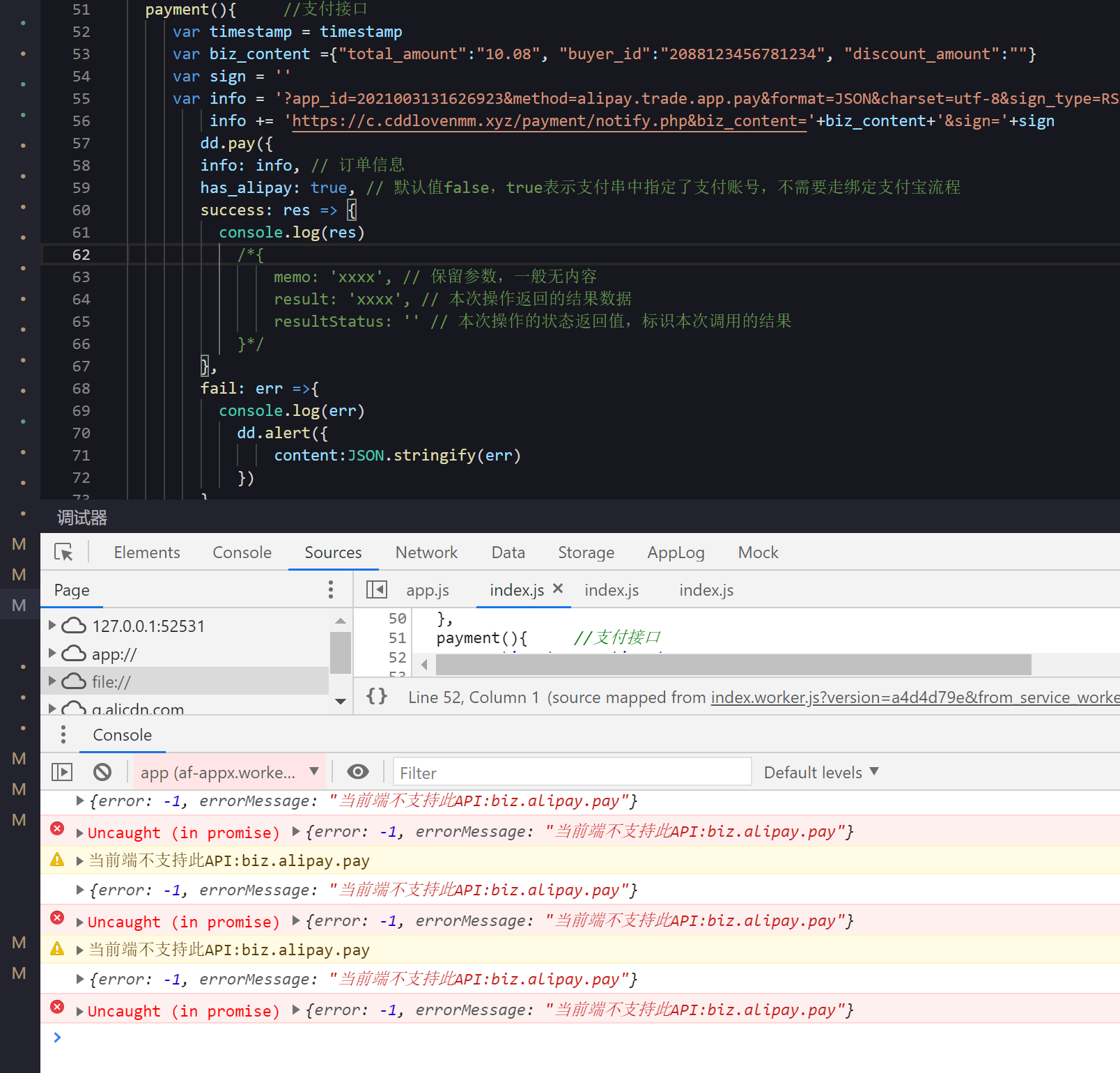Open the AppLog tab
Image resolution: width=1120 pixels, height=1073 pixels.
676,553
